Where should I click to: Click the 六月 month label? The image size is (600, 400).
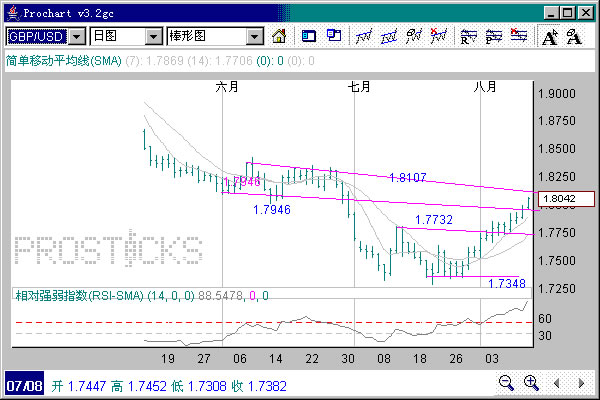[x=227, y=87]
